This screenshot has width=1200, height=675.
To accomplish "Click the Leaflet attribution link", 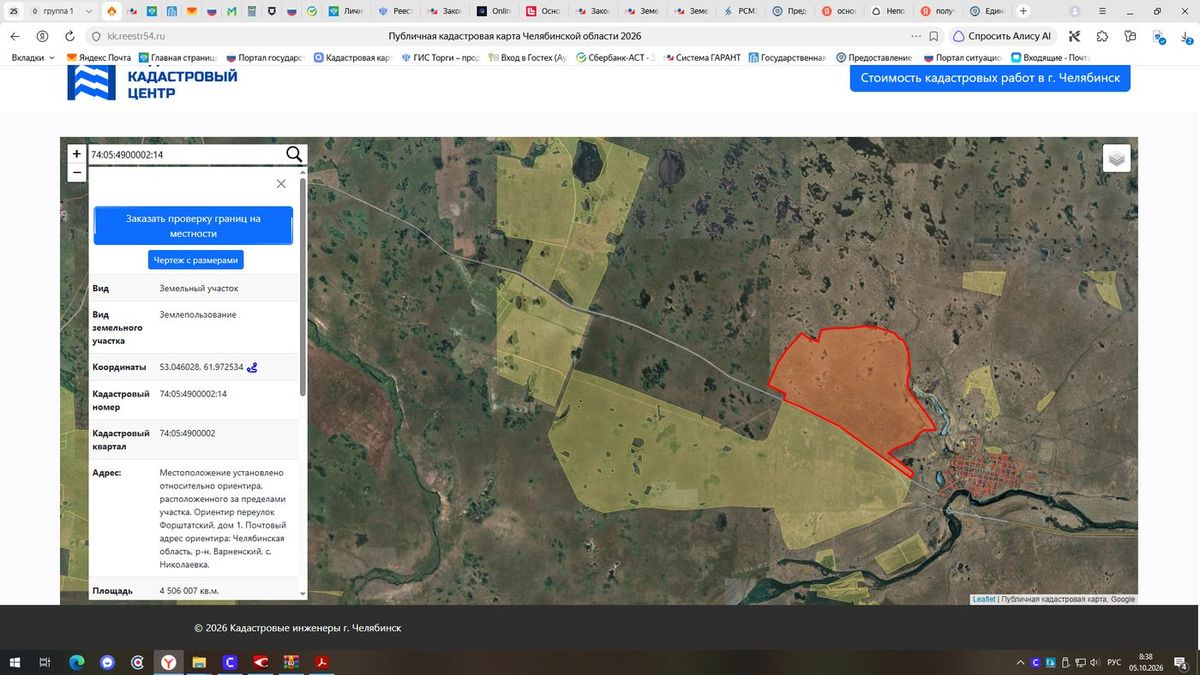I will 983,599.
